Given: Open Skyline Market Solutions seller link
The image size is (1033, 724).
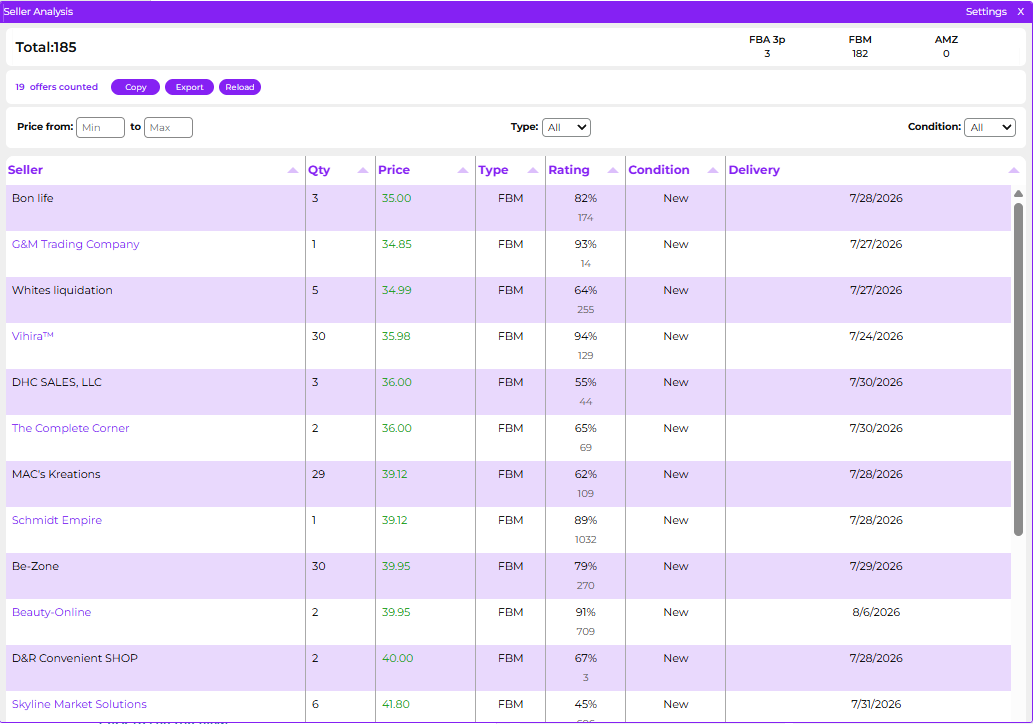Looking at the screenshot, I should point(79,704).
